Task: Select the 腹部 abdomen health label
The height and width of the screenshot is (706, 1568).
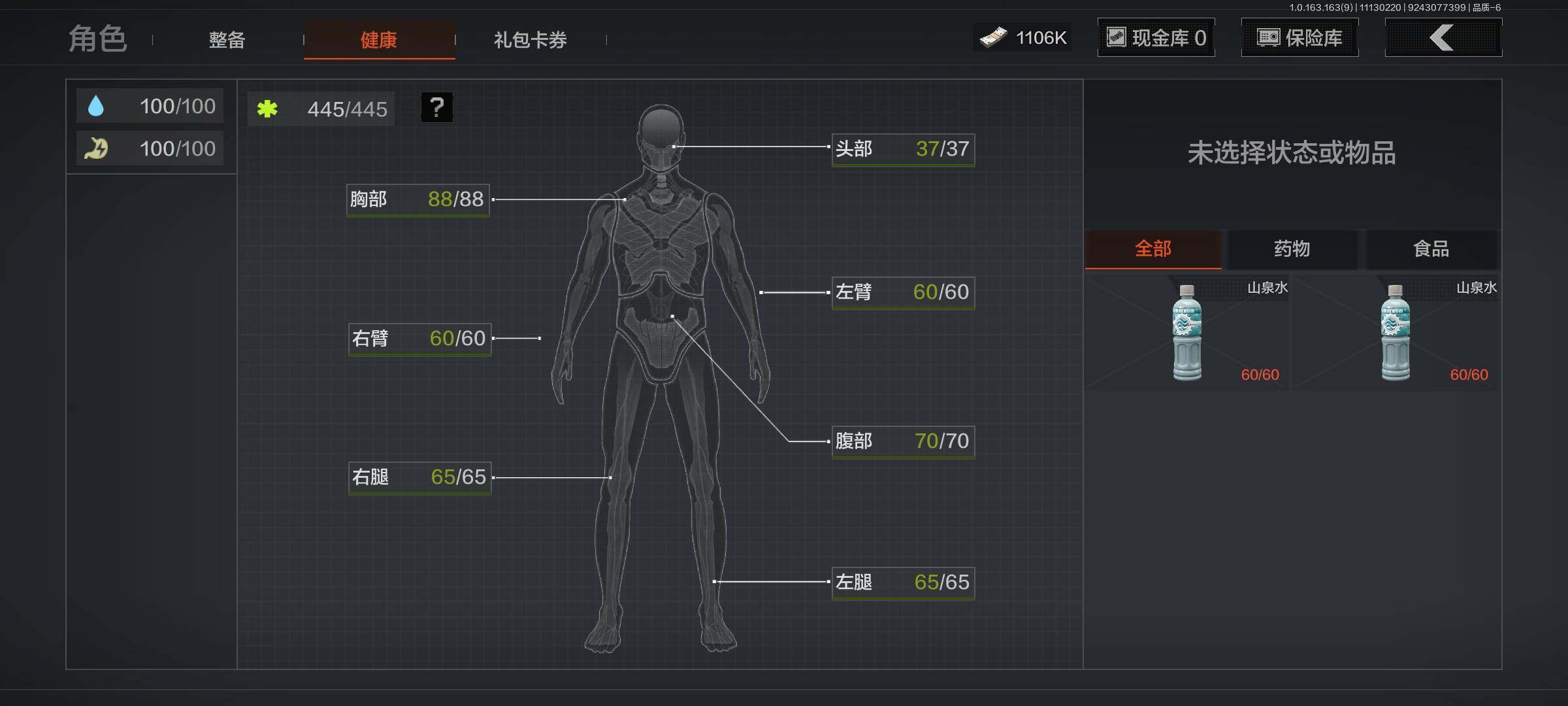Action: coord(902,441)
